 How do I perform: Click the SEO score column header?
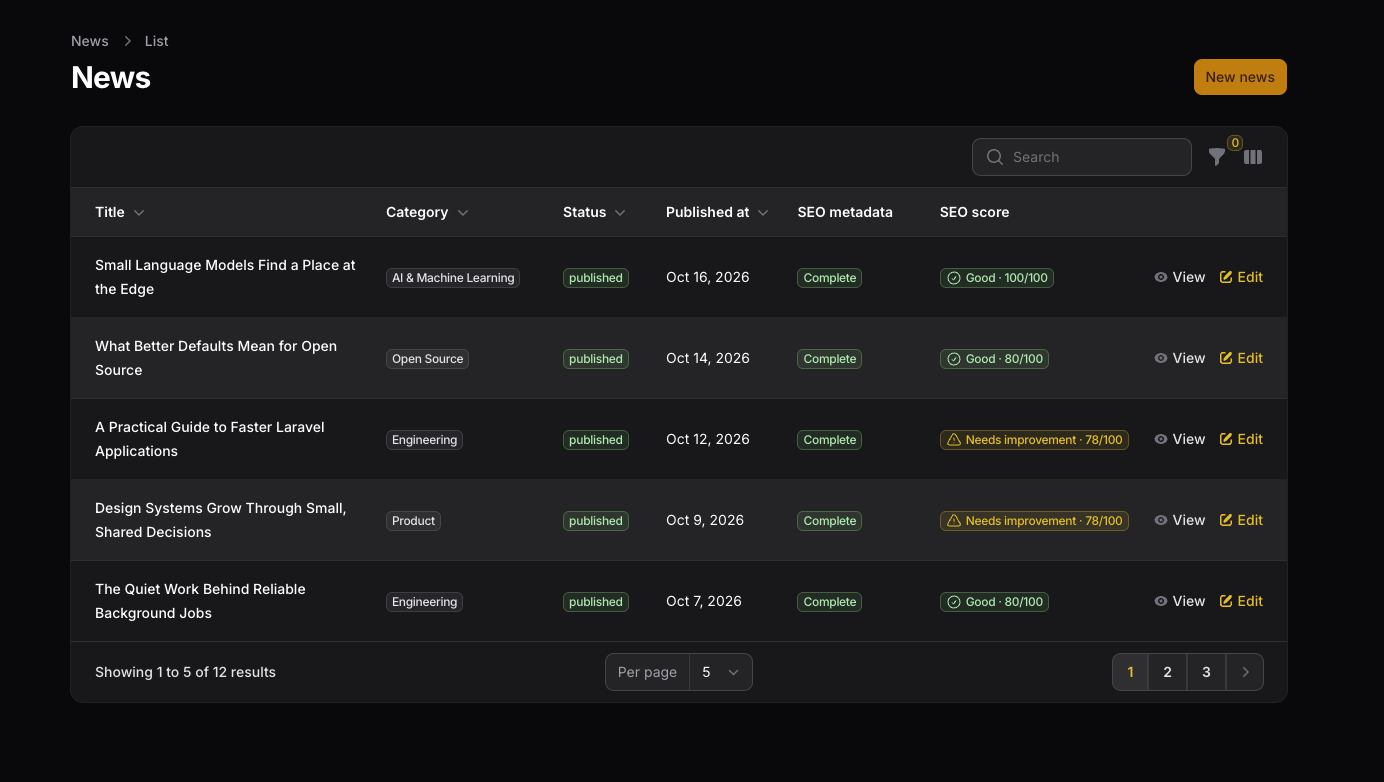click(x=974, y=212)
